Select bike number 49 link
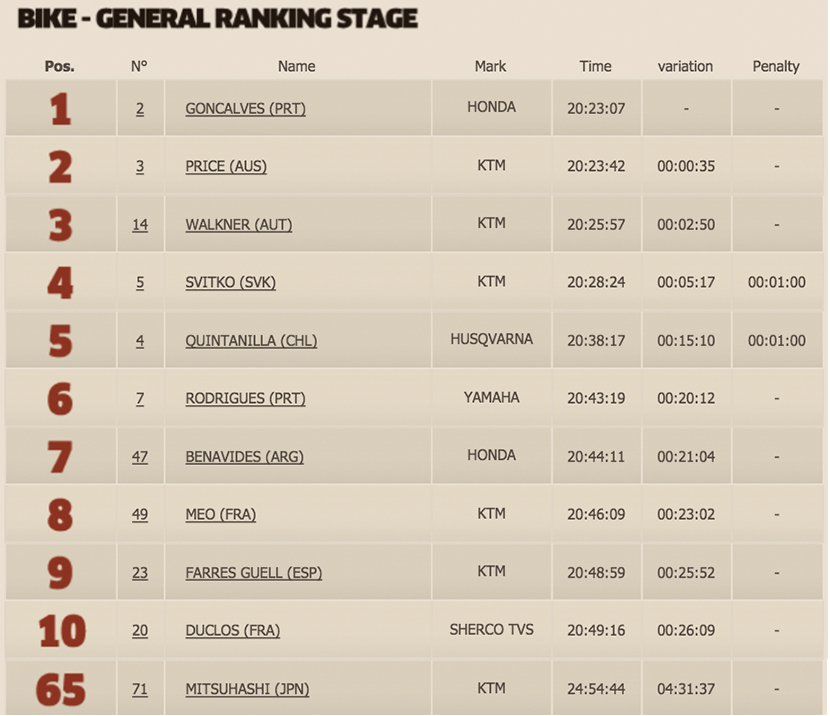The height and width of the screenshot is (716, 830). click(x=140, y=514)
